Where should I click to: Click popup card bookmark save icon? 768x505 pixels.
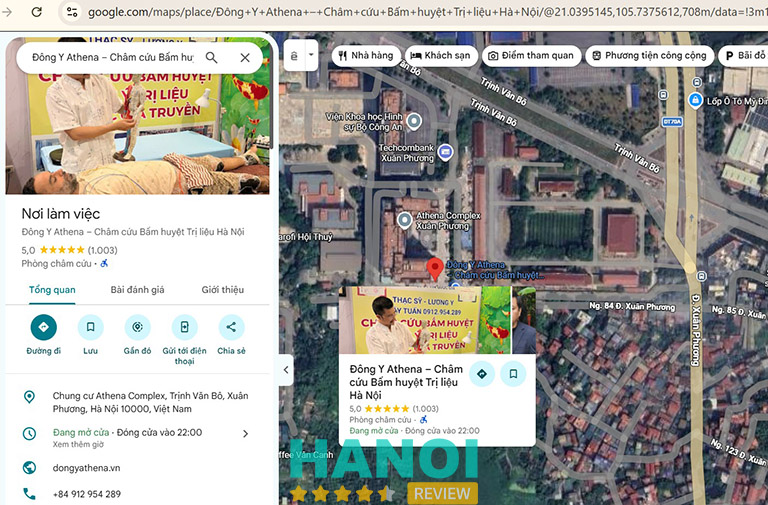[513, 374]
